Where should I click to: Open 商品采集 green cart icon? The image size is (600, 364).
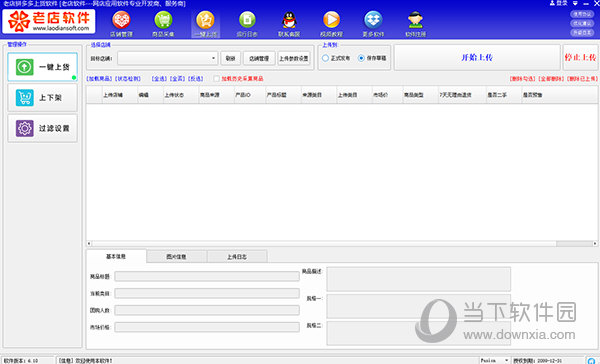[163, 20]
